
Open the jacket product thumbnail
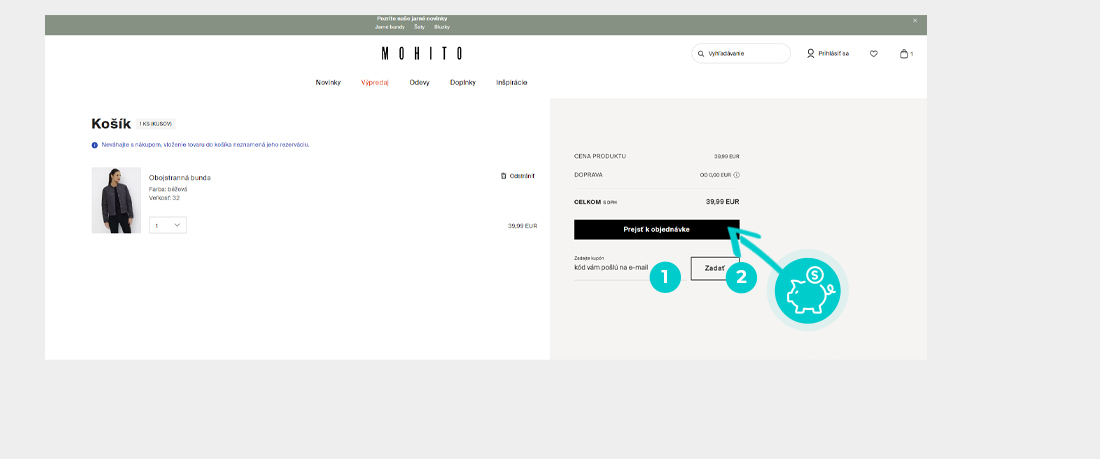[116, 200]
